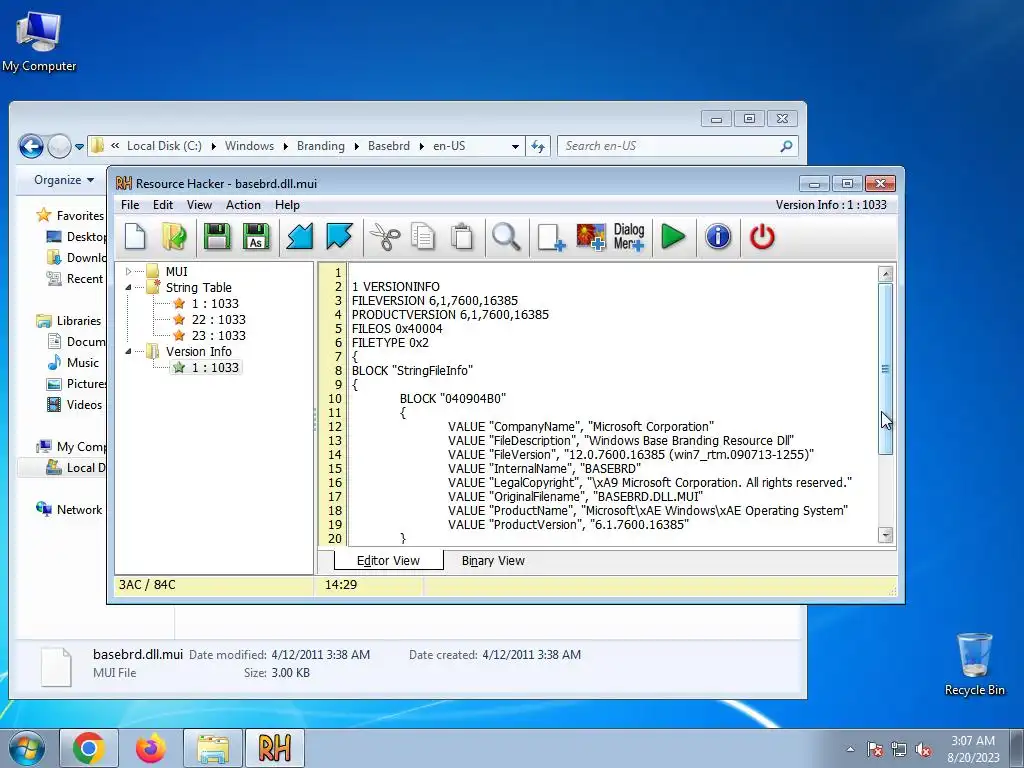Click Add new resource page icon

point(551,236)
